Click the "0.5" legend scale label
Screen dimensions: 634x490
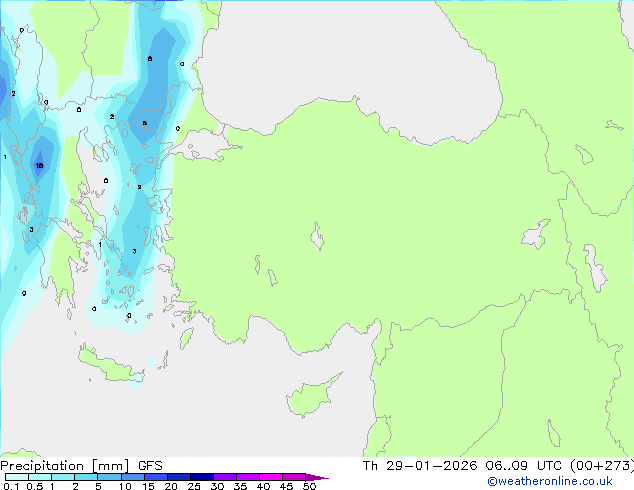[x=35, y=486]
